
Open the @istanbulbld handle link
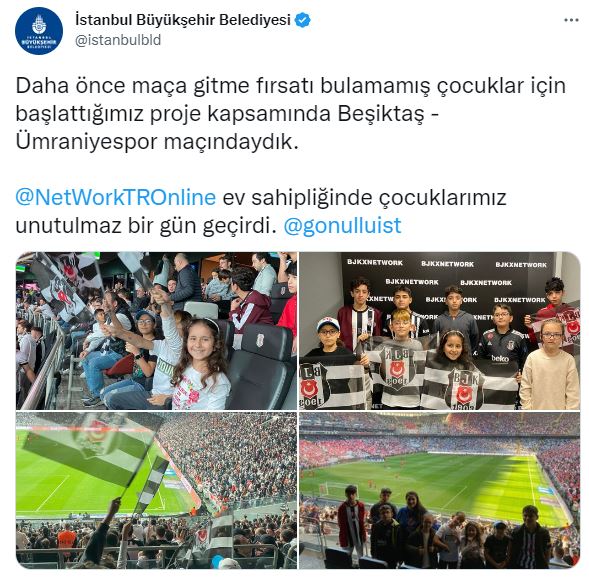pos(118,40)
